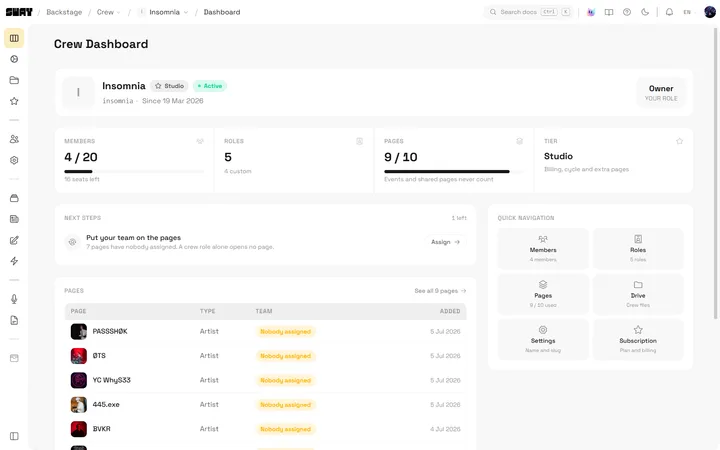Viewport: 720px width, 450px height.
Task: Open the docs book icon in the header
Action: coord(609,12)
